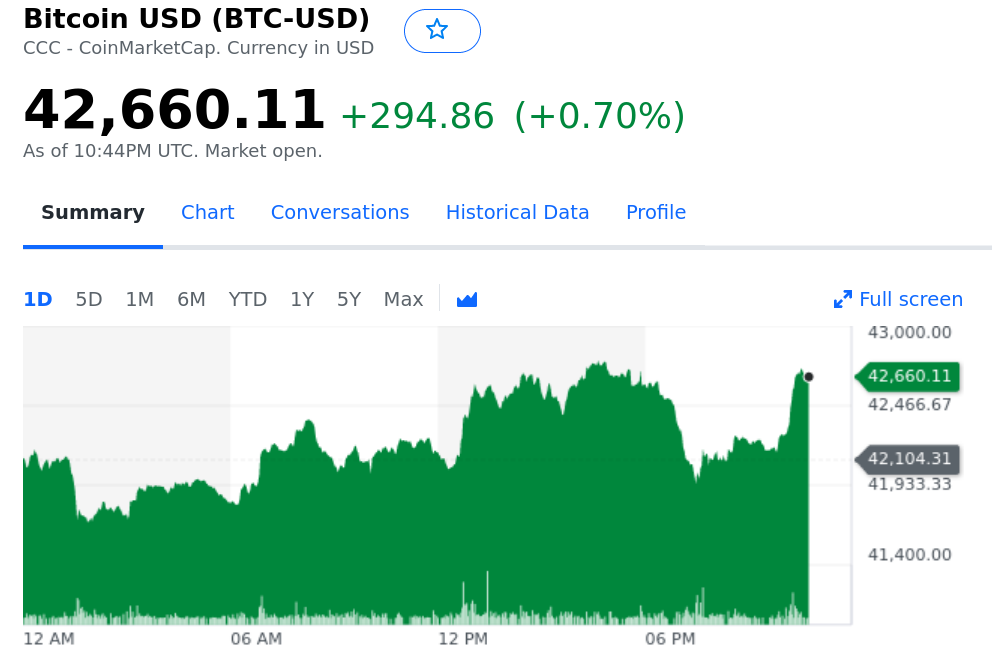
Task: Set chart range to 1M
Action: click(140, 299)
